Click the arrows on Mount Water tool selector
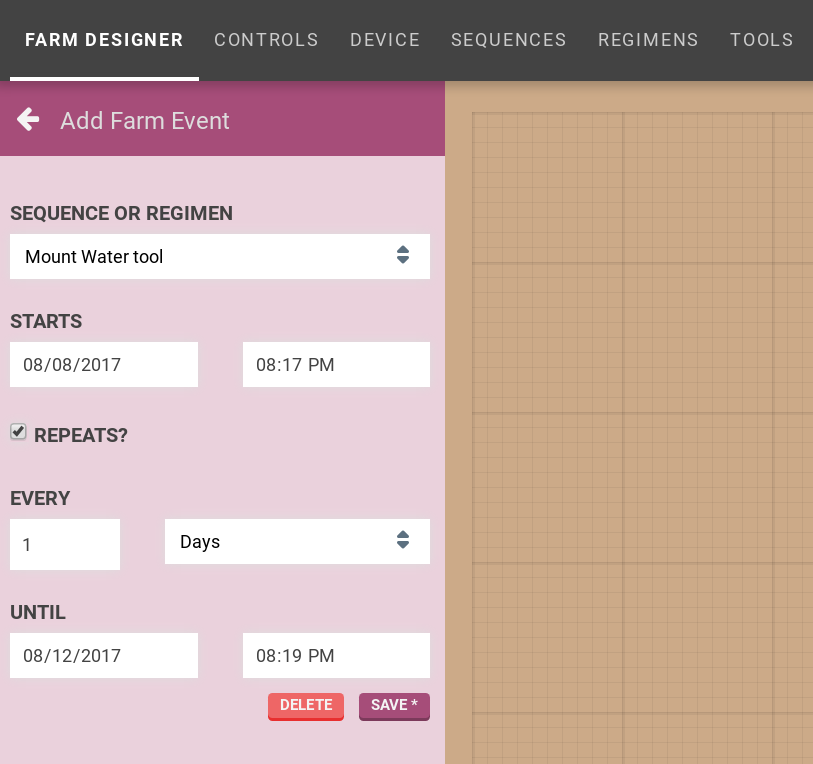 tap(403, 255)
